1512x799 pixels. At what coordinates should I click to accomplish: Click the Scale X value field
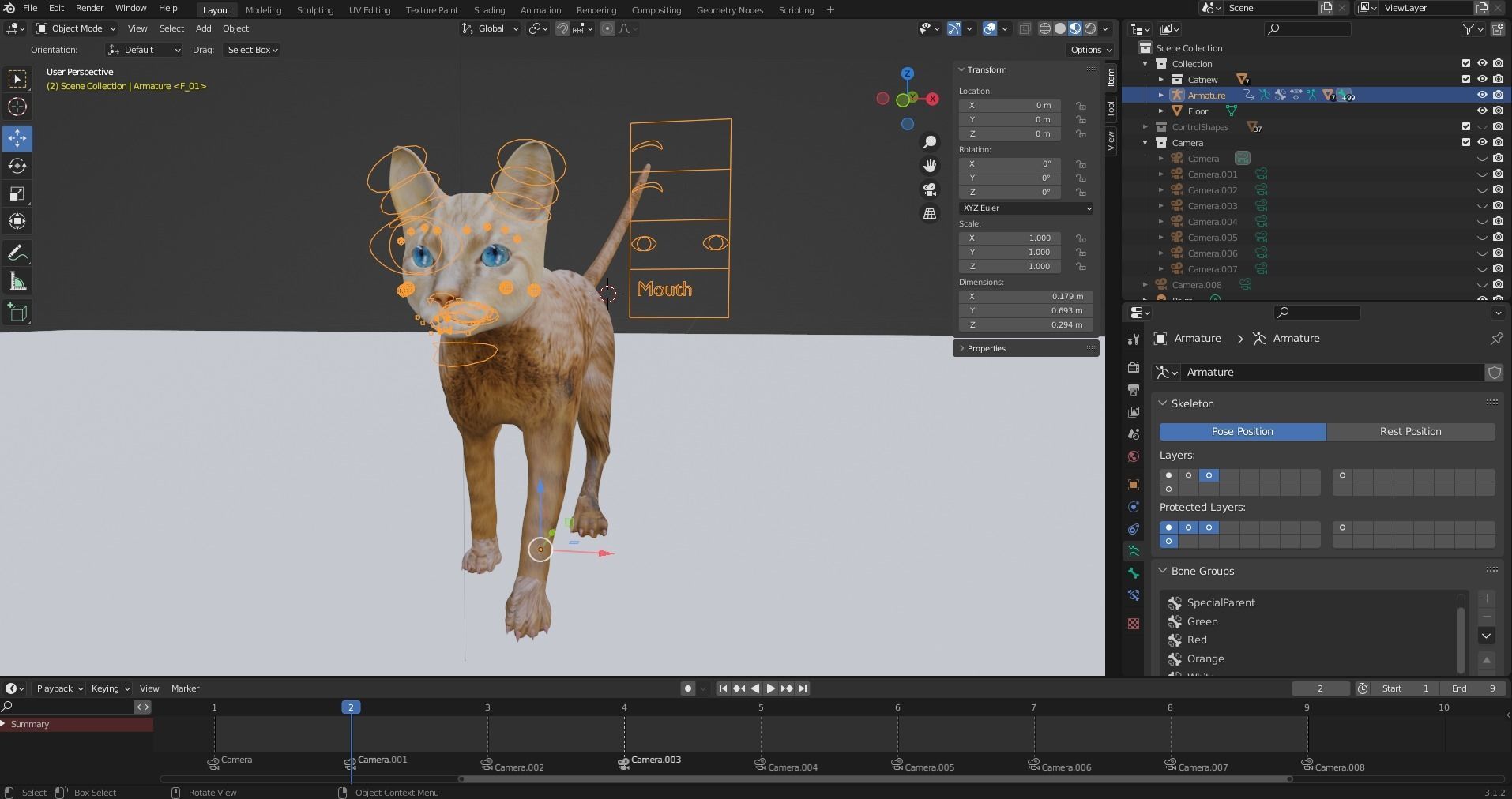click(1010, 238)
